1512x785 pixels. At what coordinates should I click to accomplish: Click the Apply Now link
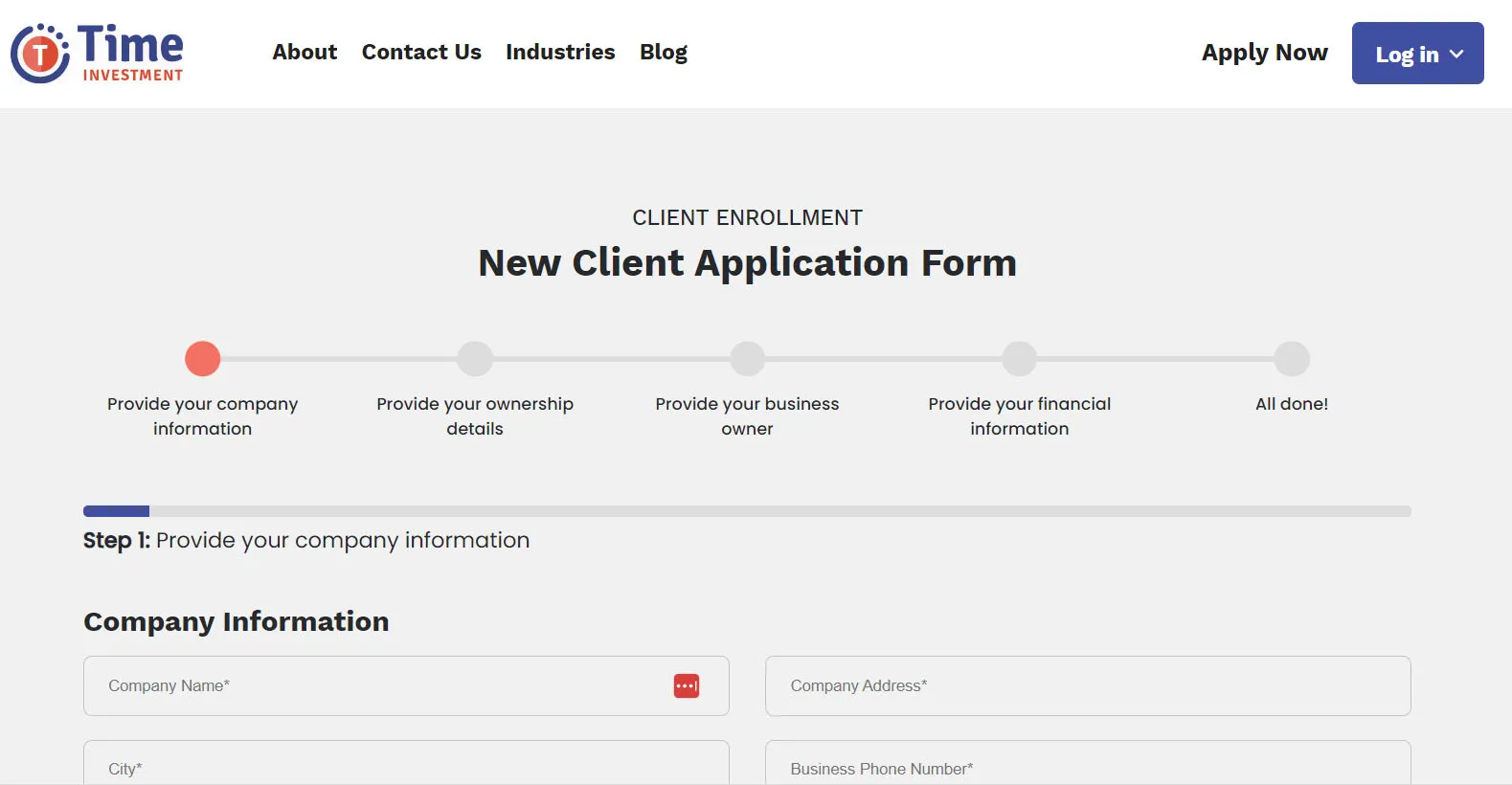[x=1264, y=53]
